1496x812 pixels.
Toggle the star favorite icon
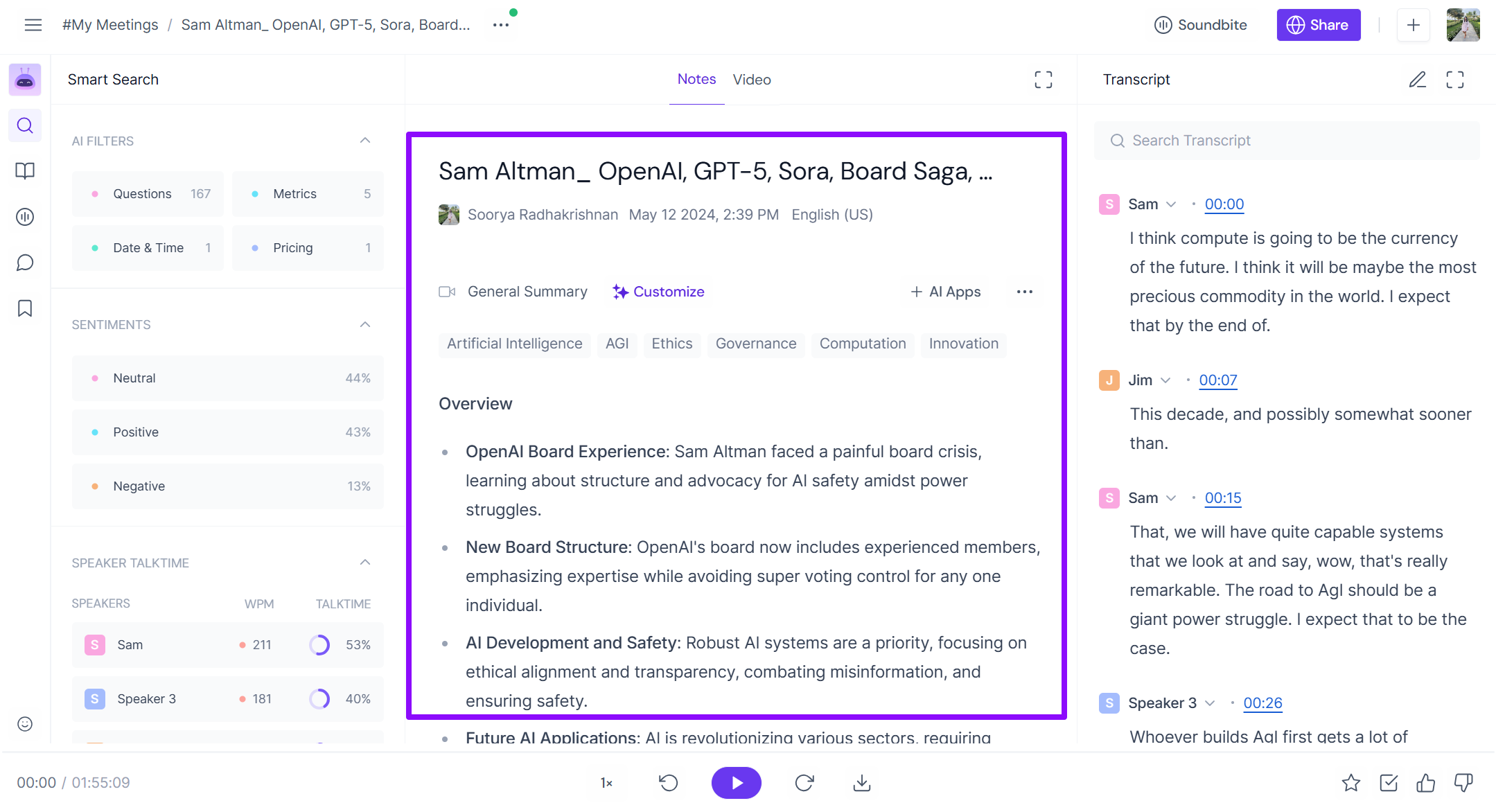click(x=1350, y=783)
